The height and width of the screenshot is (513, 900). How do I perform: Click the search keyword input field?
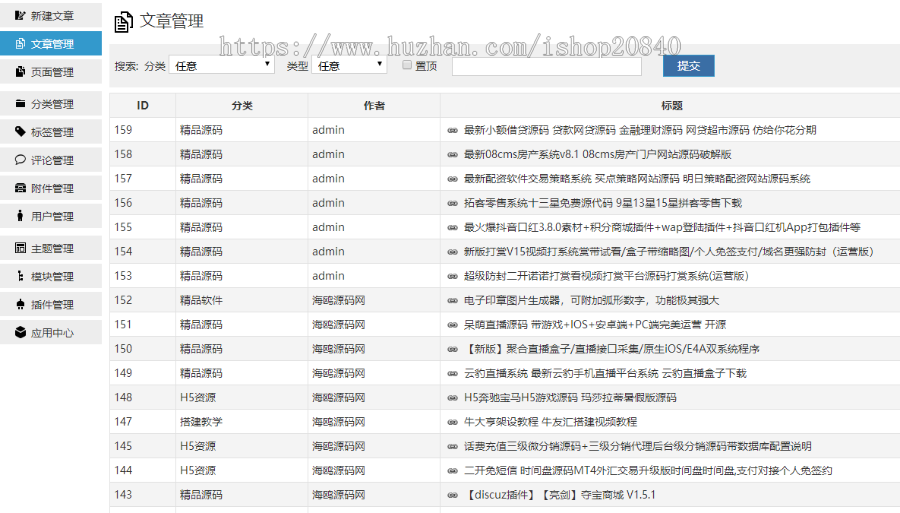coord(546,66)
